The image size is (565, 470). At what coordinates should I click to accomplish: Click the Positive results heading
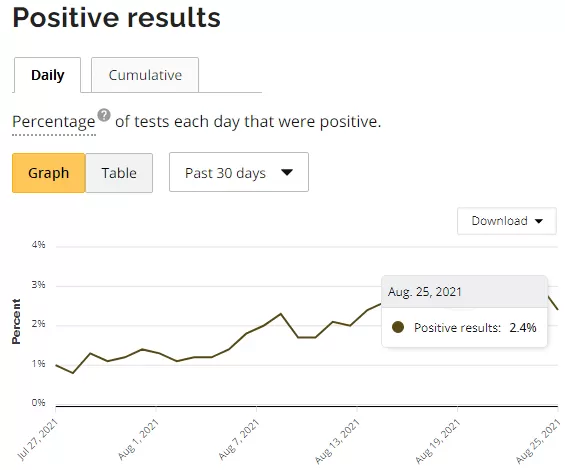pyautogui.click(x=116, y=17)
